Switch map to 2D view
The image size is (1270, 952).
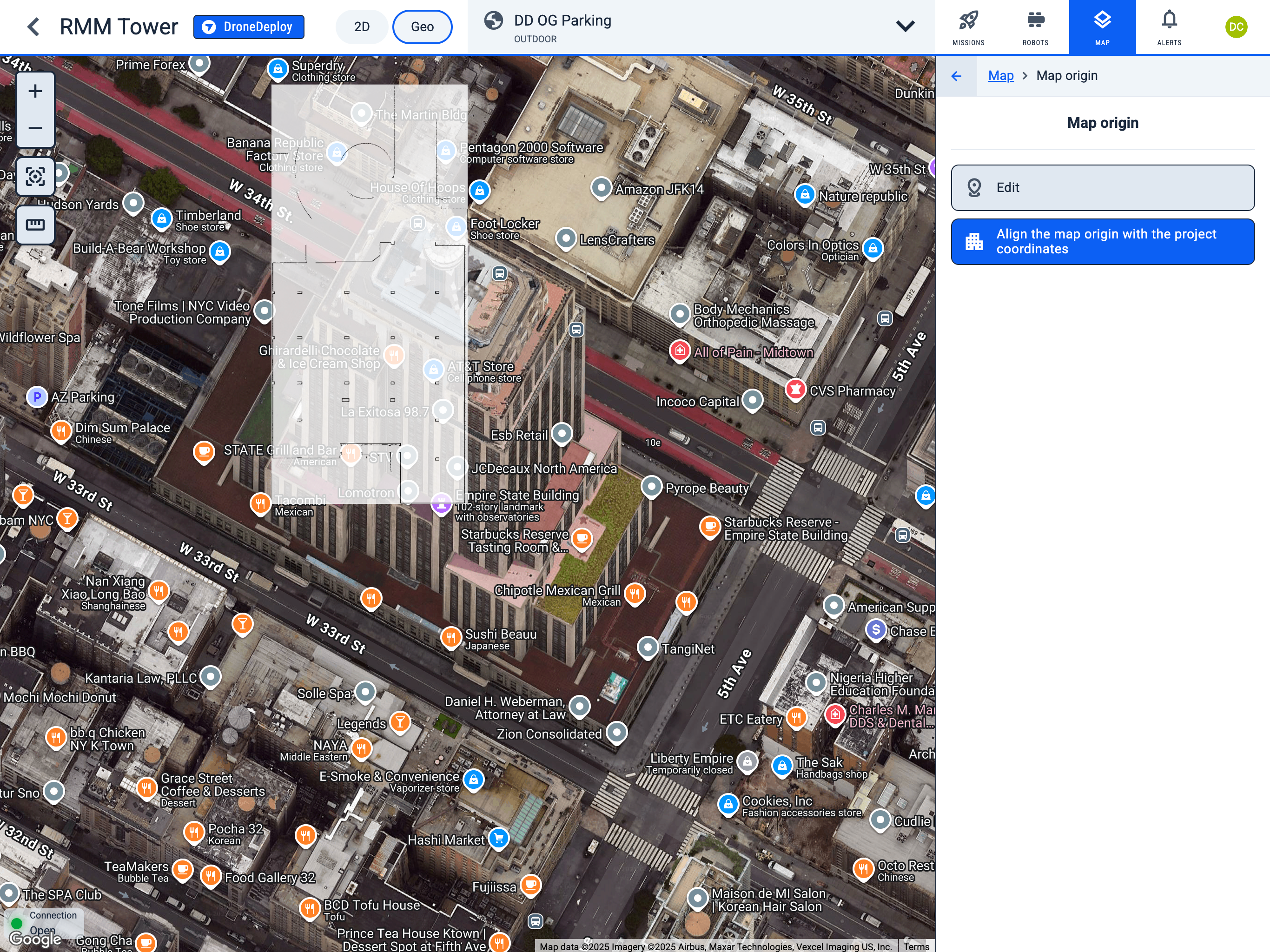[361, 26]
